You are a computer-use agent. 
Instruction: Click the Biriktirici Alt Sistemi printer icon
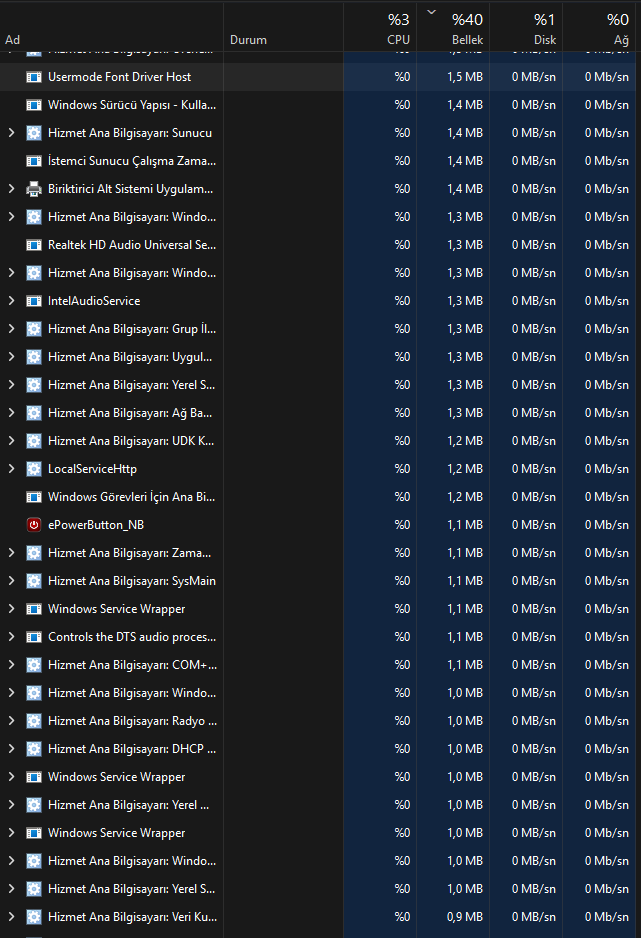(x=34, y=189)
